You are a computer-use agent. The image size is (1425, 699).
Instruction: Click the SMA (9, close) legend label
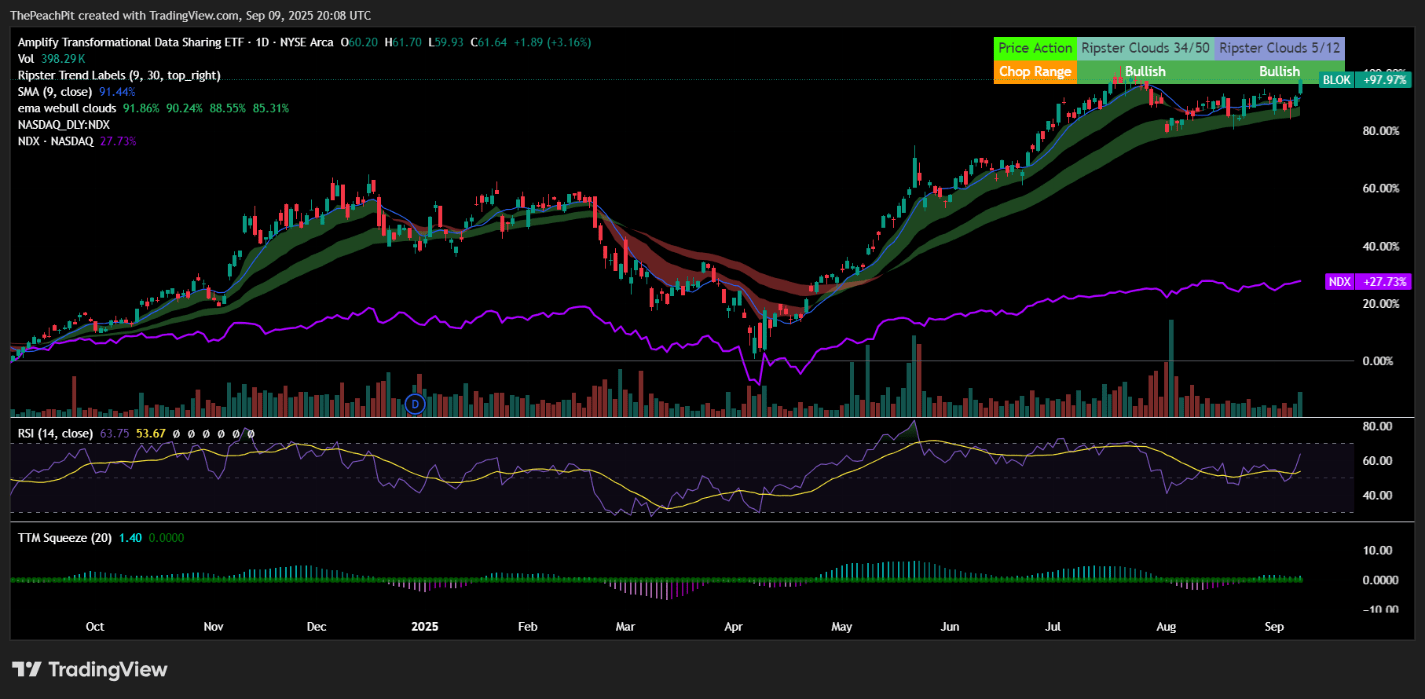point(56,91)
